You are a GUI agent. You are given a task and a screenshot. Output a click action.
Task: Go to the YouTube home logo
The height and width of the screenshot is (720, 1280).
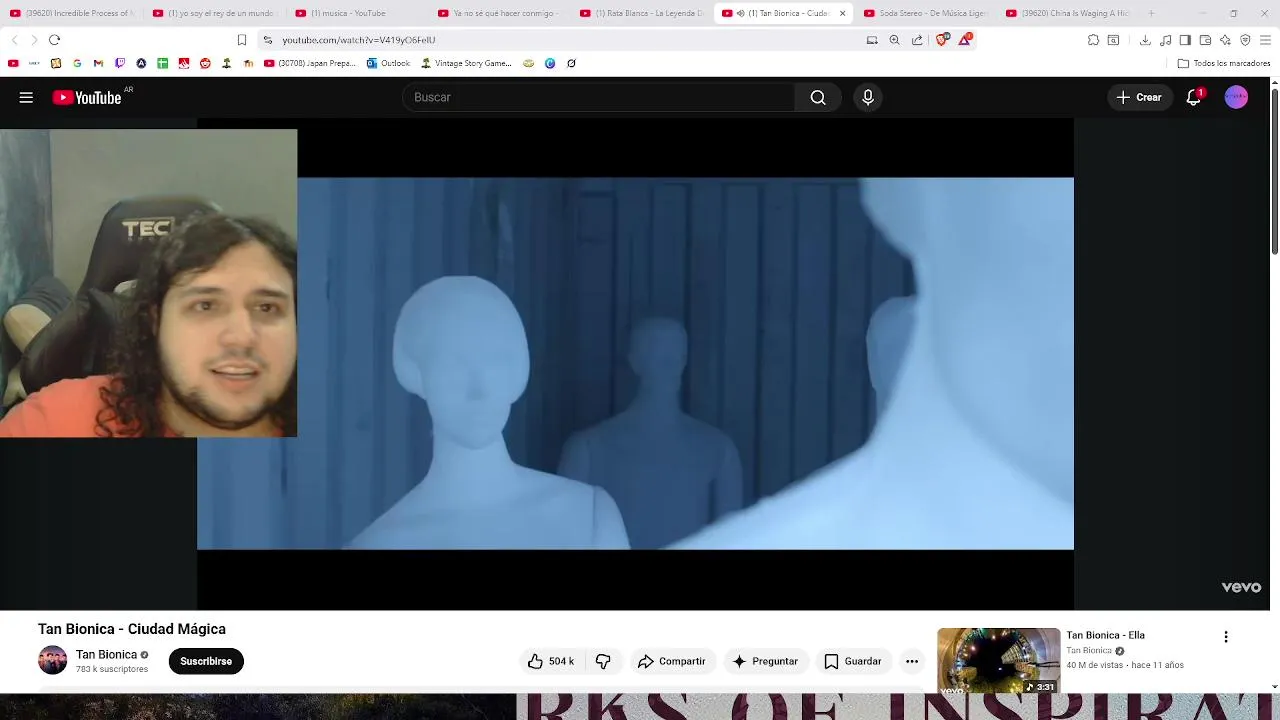pyautogui.click(x=87, y=97)
